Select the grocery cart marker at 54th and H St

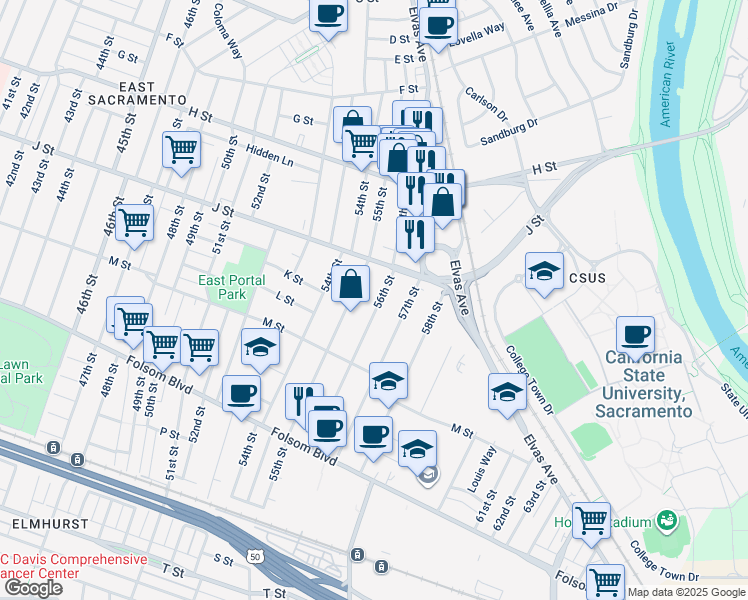(x=361, y=145)
